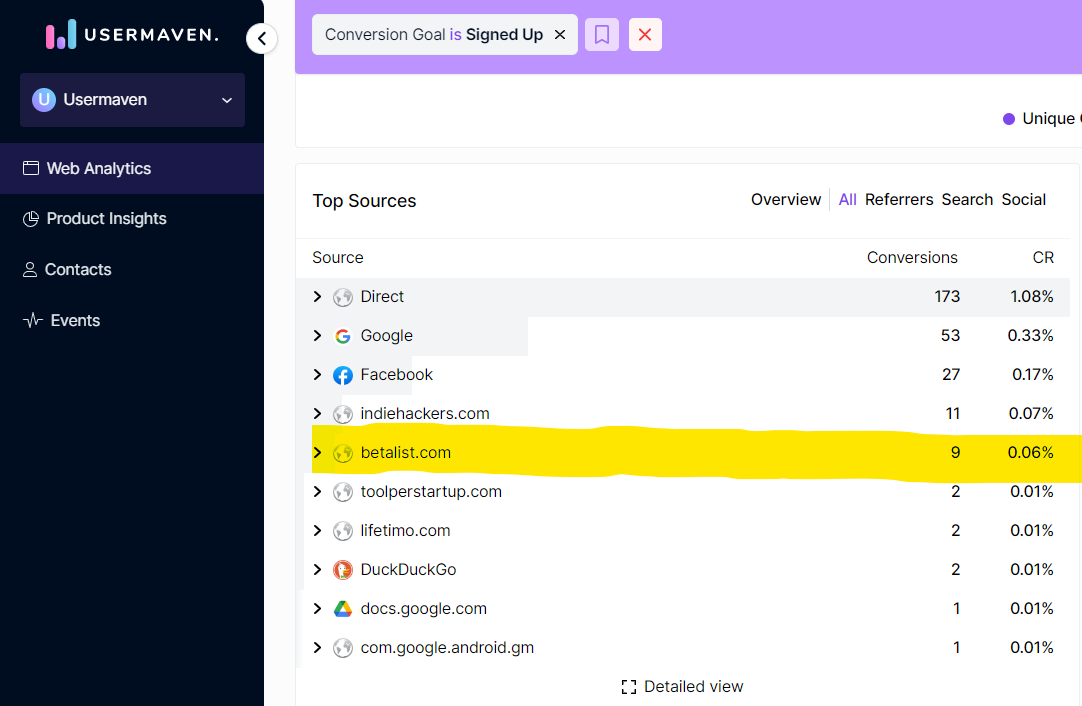The width and height of the screenshot is (1082, 706).
Task: Select the betalist.com conversion rate 0.06%
Action: tap(1030, 453)
